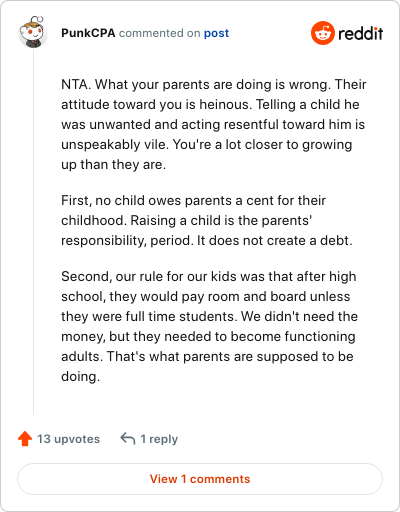The width and height of the screenshot is (400, 512).
Task: Click the reddit wordmark text
Action: point(360,33)
